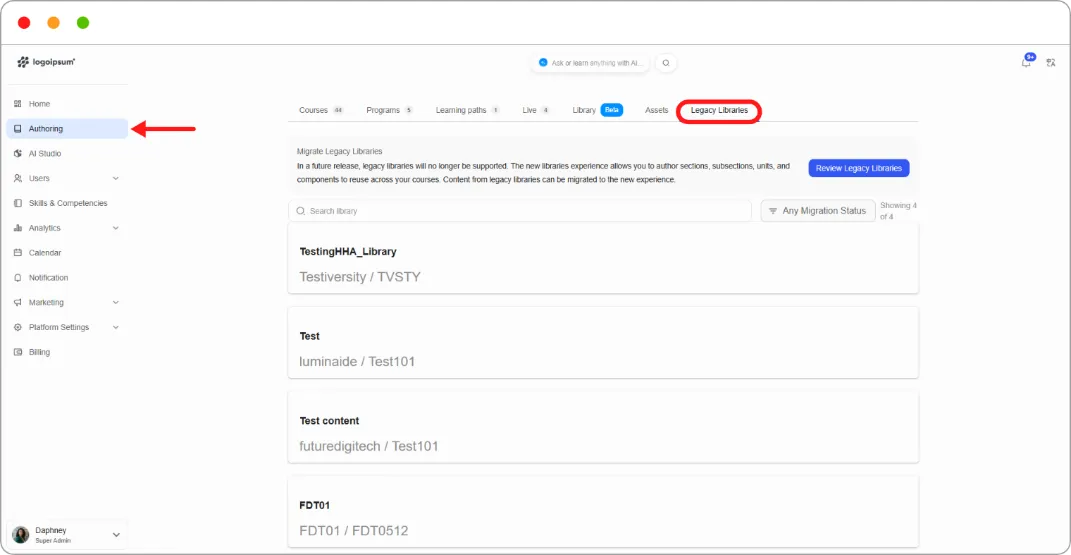Open Skills & Competencies page

(67, 203)
